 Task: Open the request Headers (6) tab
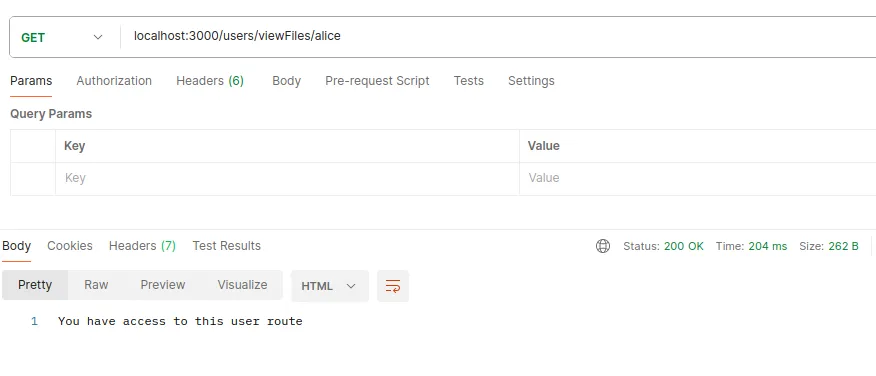(x=210, y=81)
